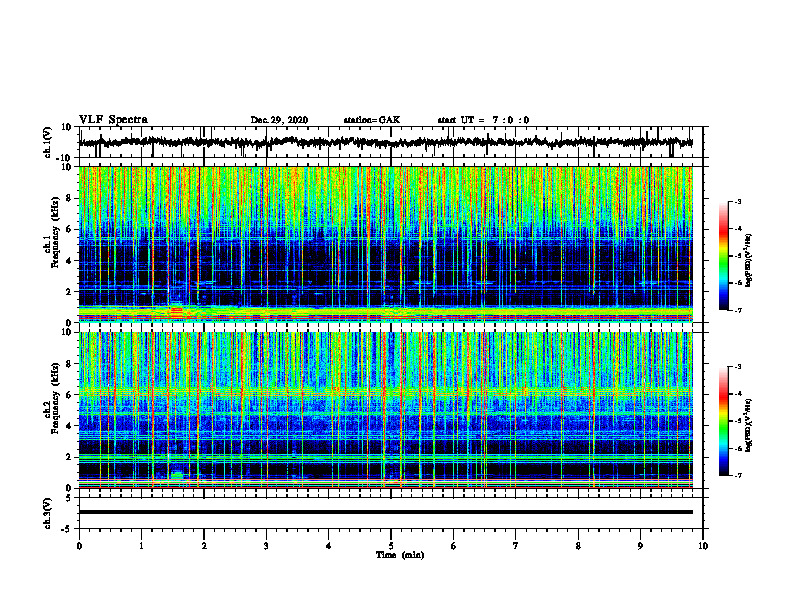
Task: Click the upper color scale bar for ch.1
Action: point(724,256)
